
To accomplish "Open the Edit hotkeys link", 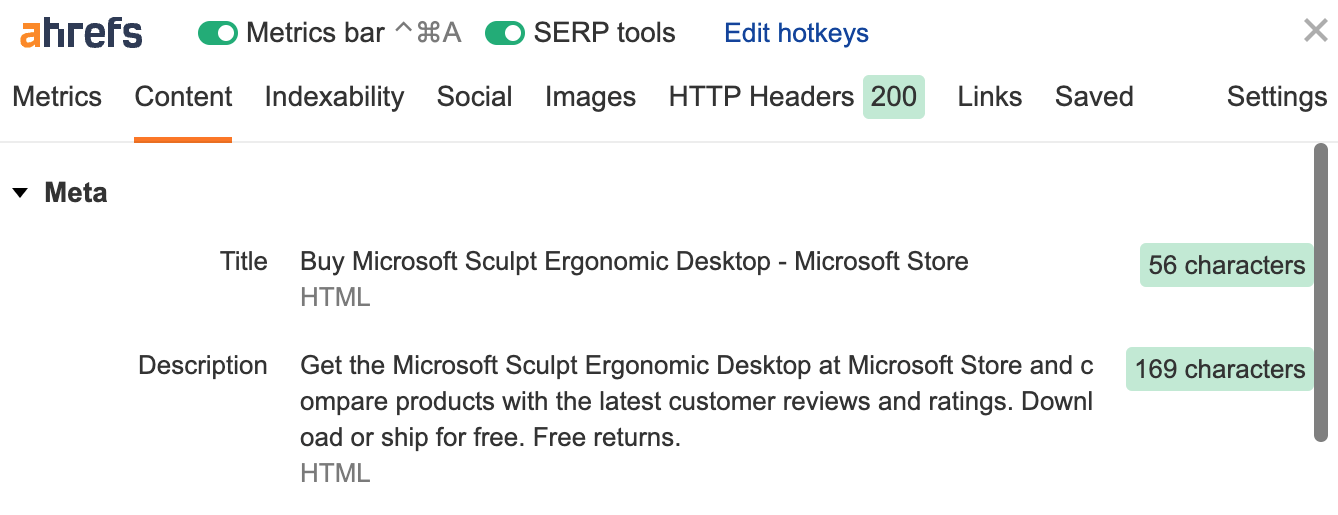I will tap(796, 33).
